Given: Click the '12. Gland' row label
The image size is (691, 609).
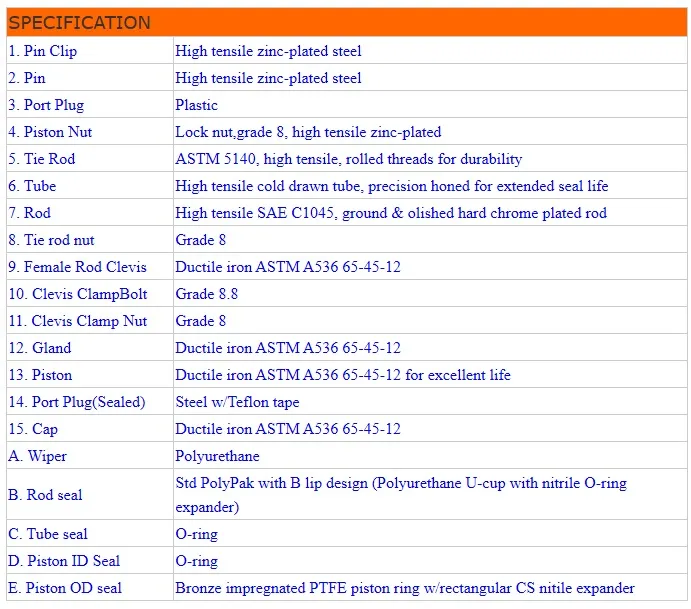Looking at the screenshot, I should (40, 348).
